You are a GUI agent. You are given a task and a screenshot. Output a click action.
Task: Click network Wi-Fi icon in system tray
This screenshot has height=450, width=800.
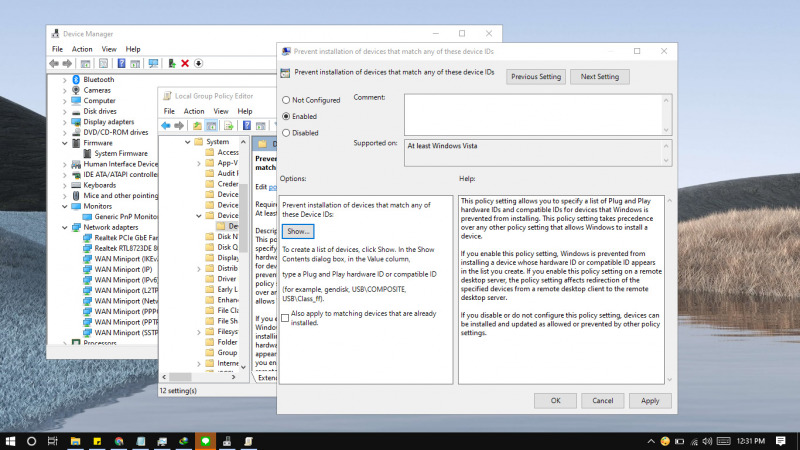tap(694, 441)
